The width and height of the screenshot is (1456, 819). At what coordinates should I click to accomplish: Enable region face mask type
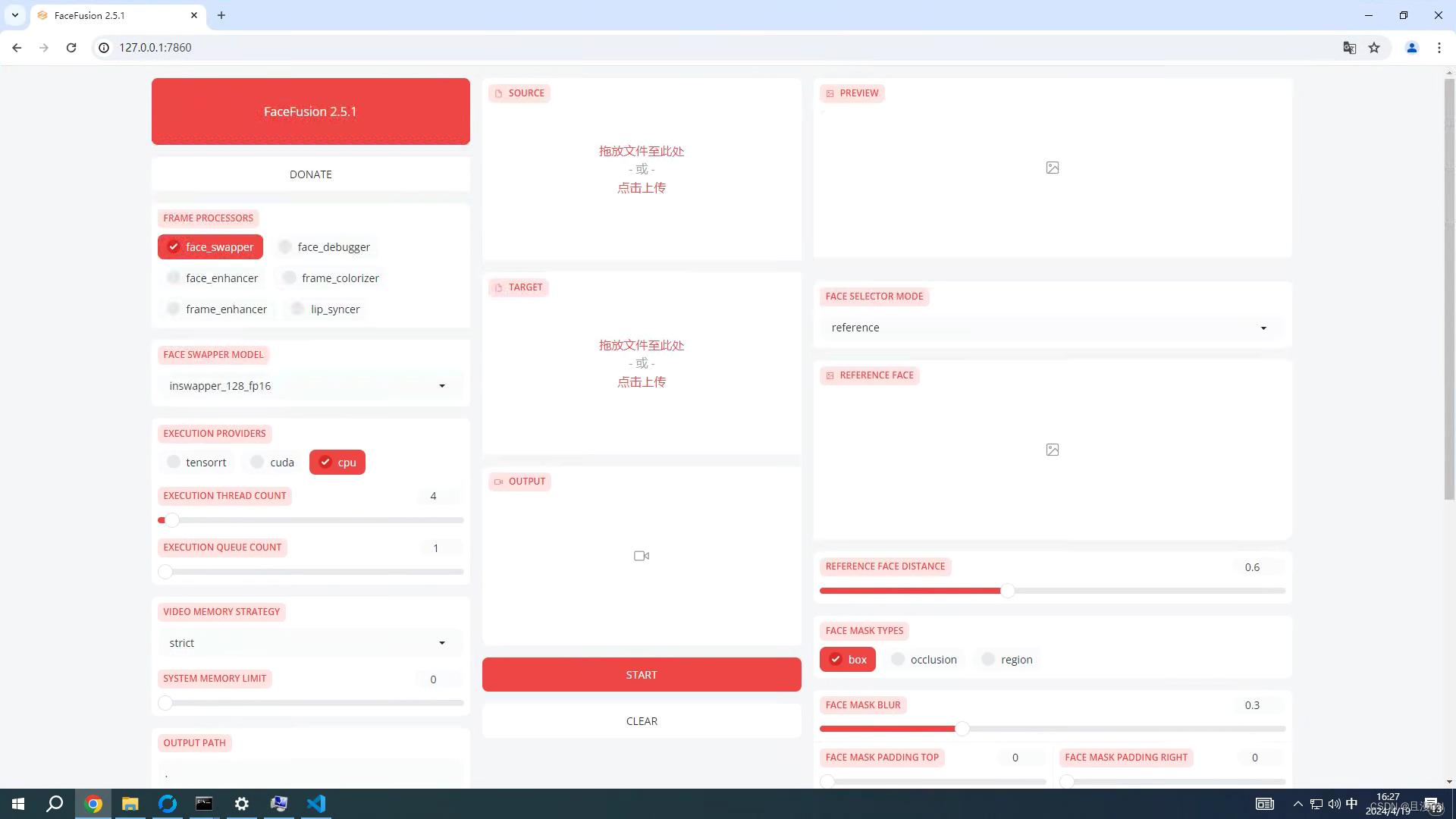(1007, 660)
